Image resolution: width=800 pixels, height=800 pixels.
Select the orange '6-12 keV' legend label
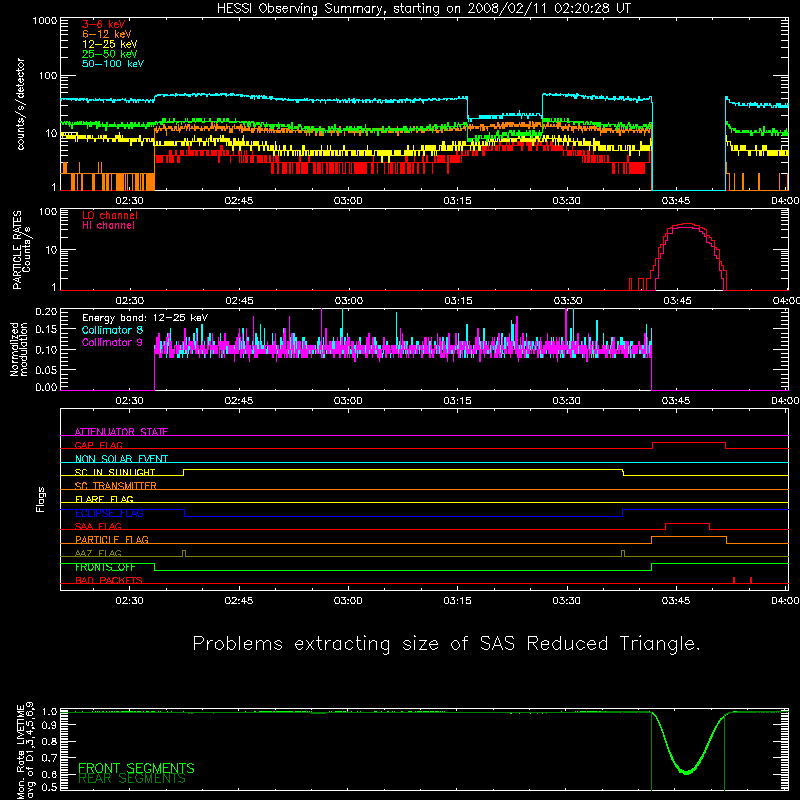(x=107, y=34)
